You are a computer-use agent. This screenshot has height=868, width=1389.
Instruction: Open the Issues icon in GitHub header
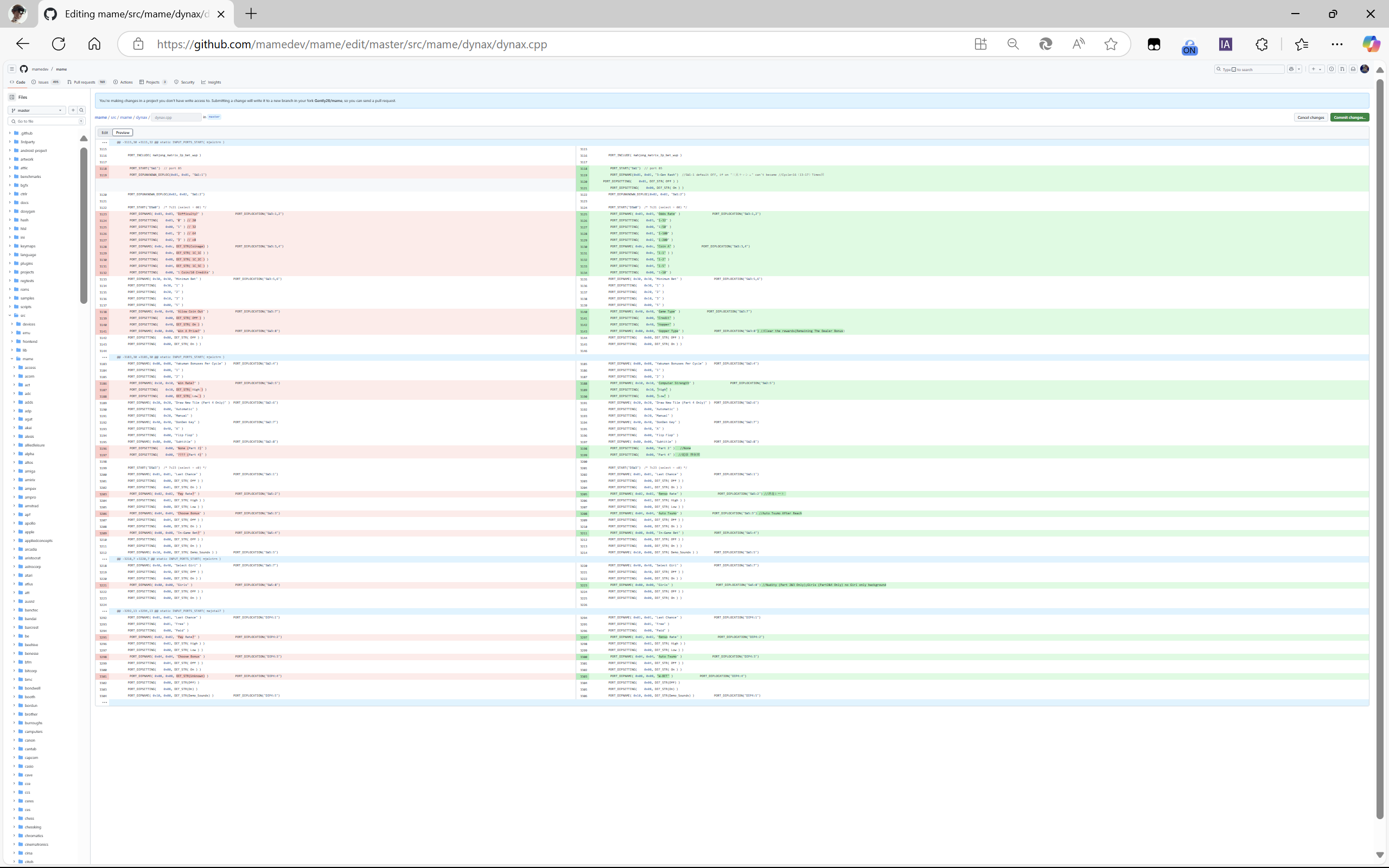pyautogui.click(x=1331, y=69)
